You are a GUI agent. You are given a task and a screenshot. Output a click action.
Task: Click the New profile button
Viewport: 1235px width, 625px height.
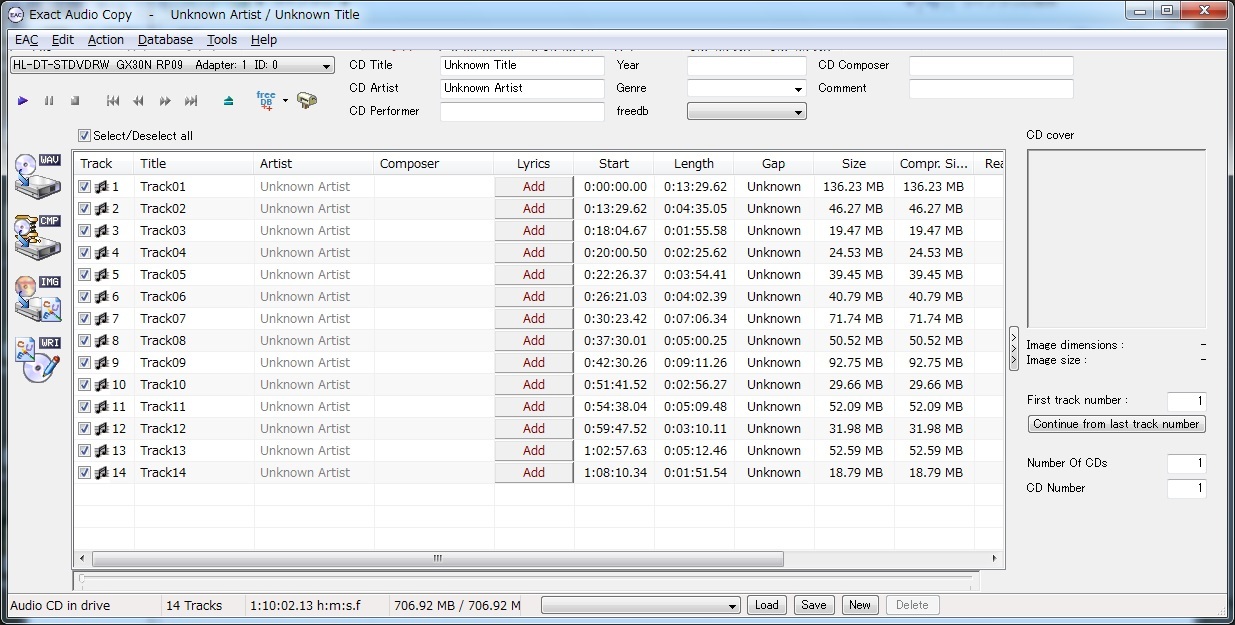point(860,605)
